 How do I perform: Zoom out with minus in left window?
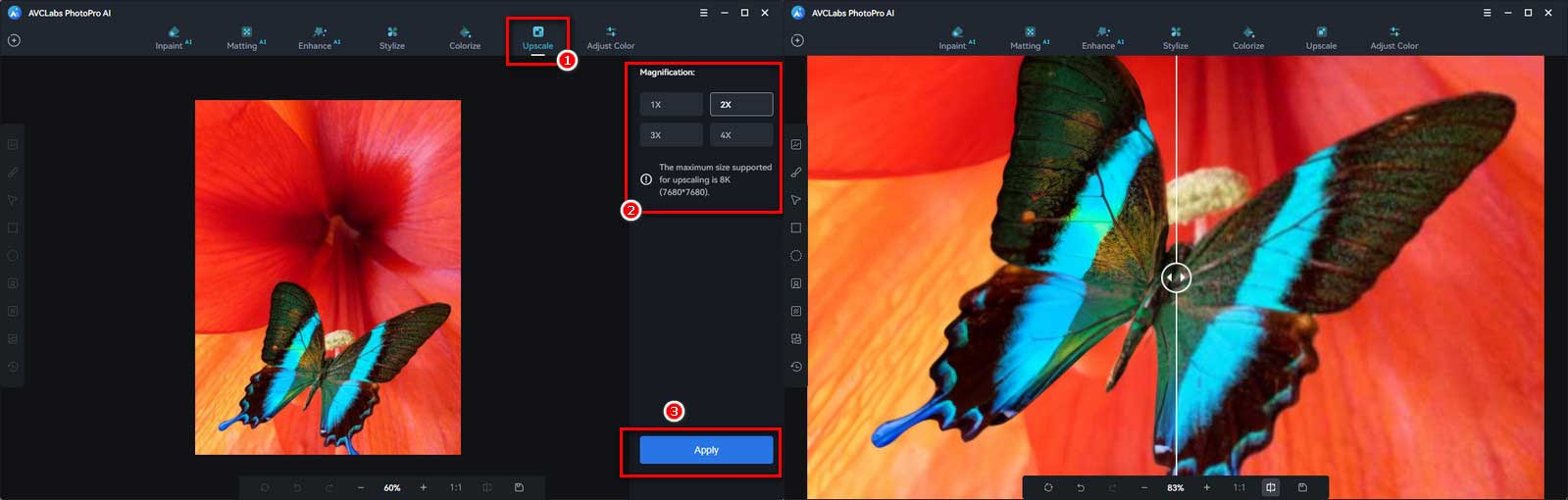coord(361,487)
